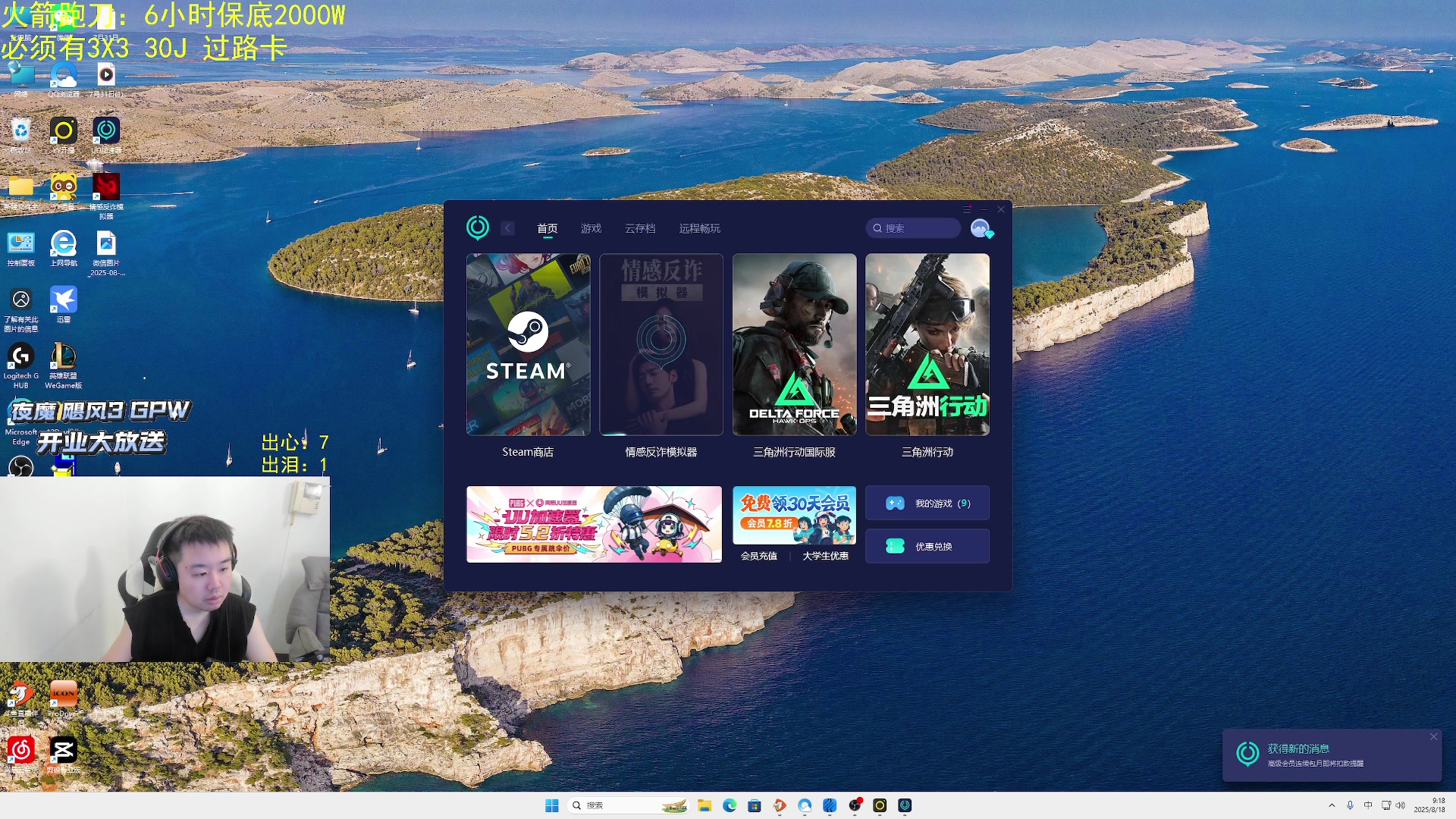
Task: Launch YY语音 raccoon shortcut
Action: point(64,193)
